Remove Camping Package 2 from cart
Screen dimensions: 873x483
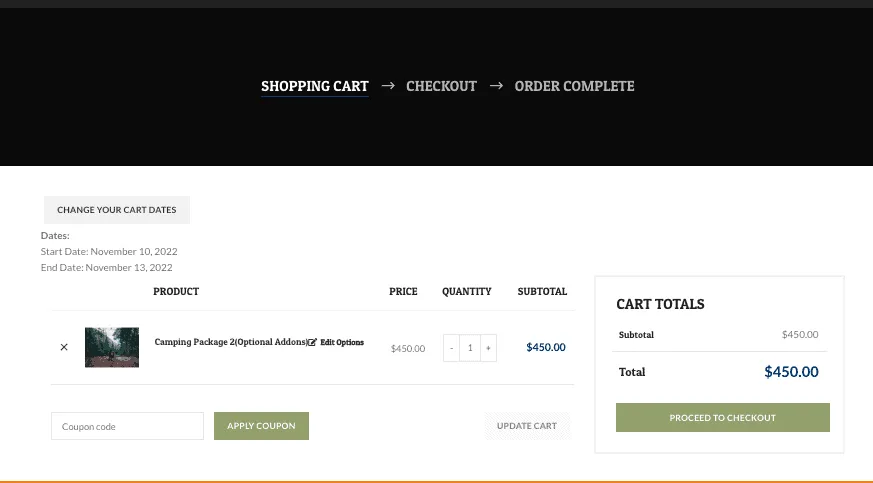point(64,348)
